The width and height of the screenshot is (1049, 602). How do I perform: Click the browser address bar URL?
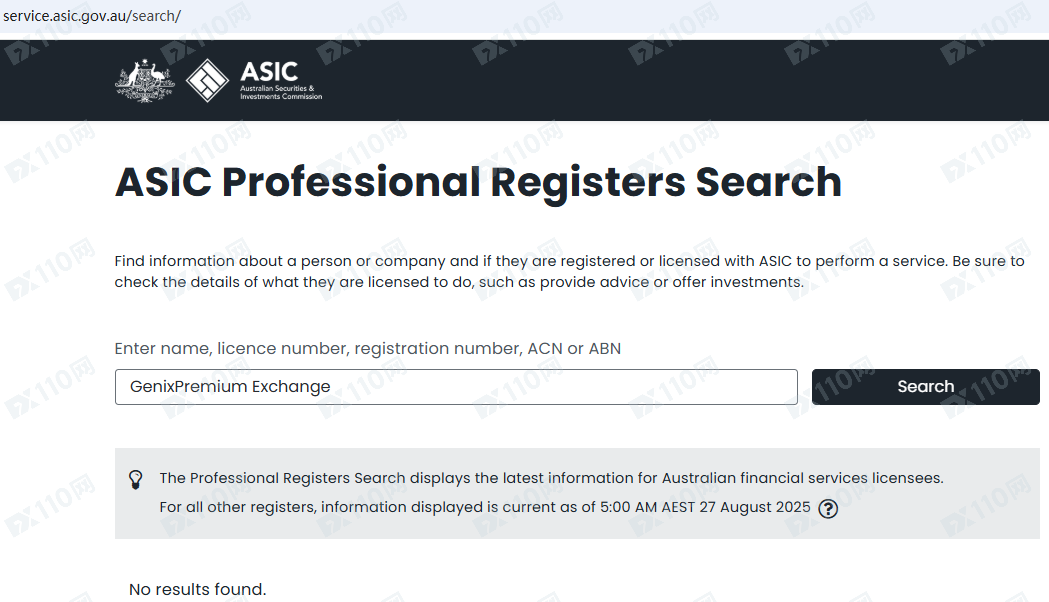[92, 18]
